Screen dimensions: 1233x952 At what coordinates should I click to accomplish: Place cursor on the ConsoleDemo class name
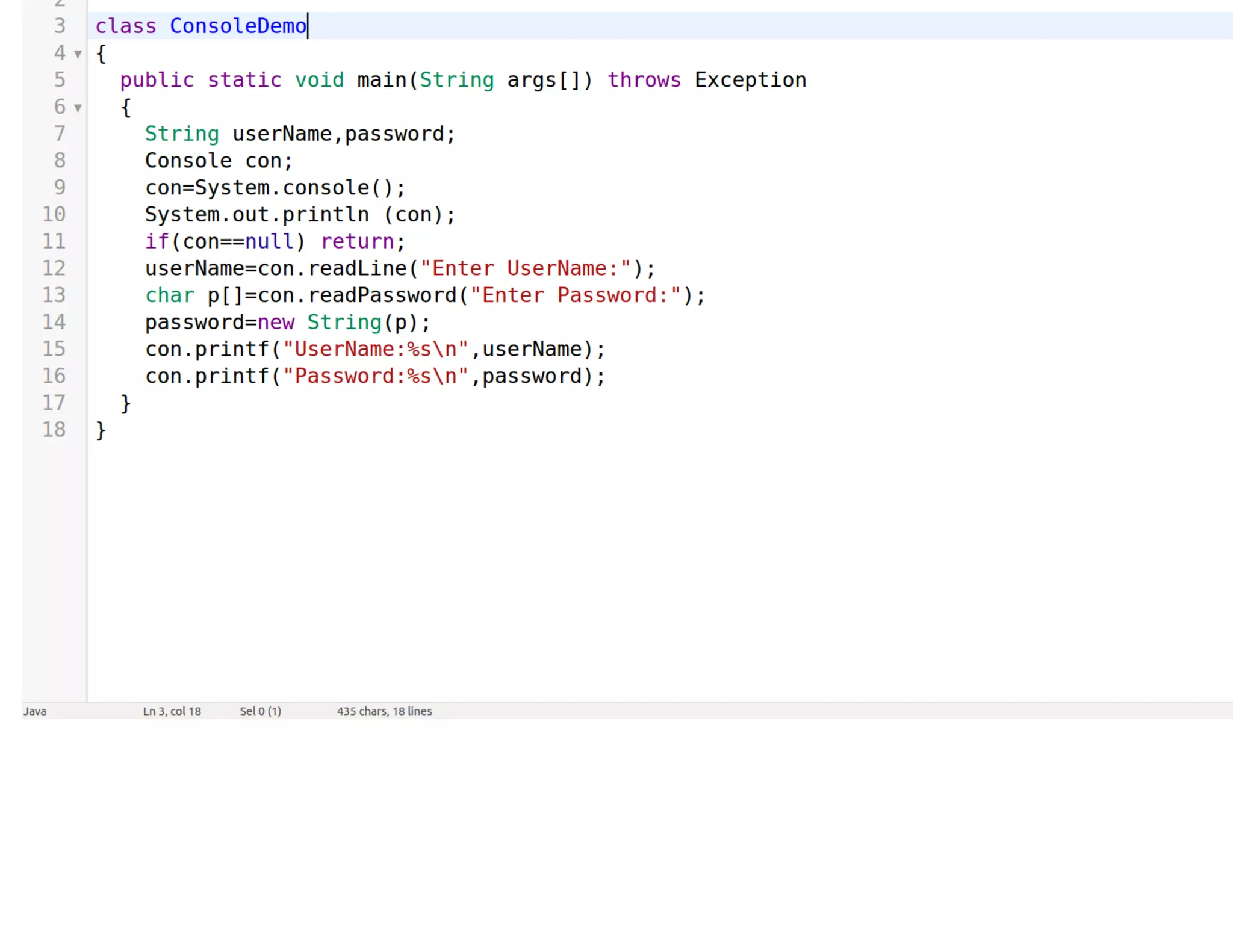[x=238, y=26]
